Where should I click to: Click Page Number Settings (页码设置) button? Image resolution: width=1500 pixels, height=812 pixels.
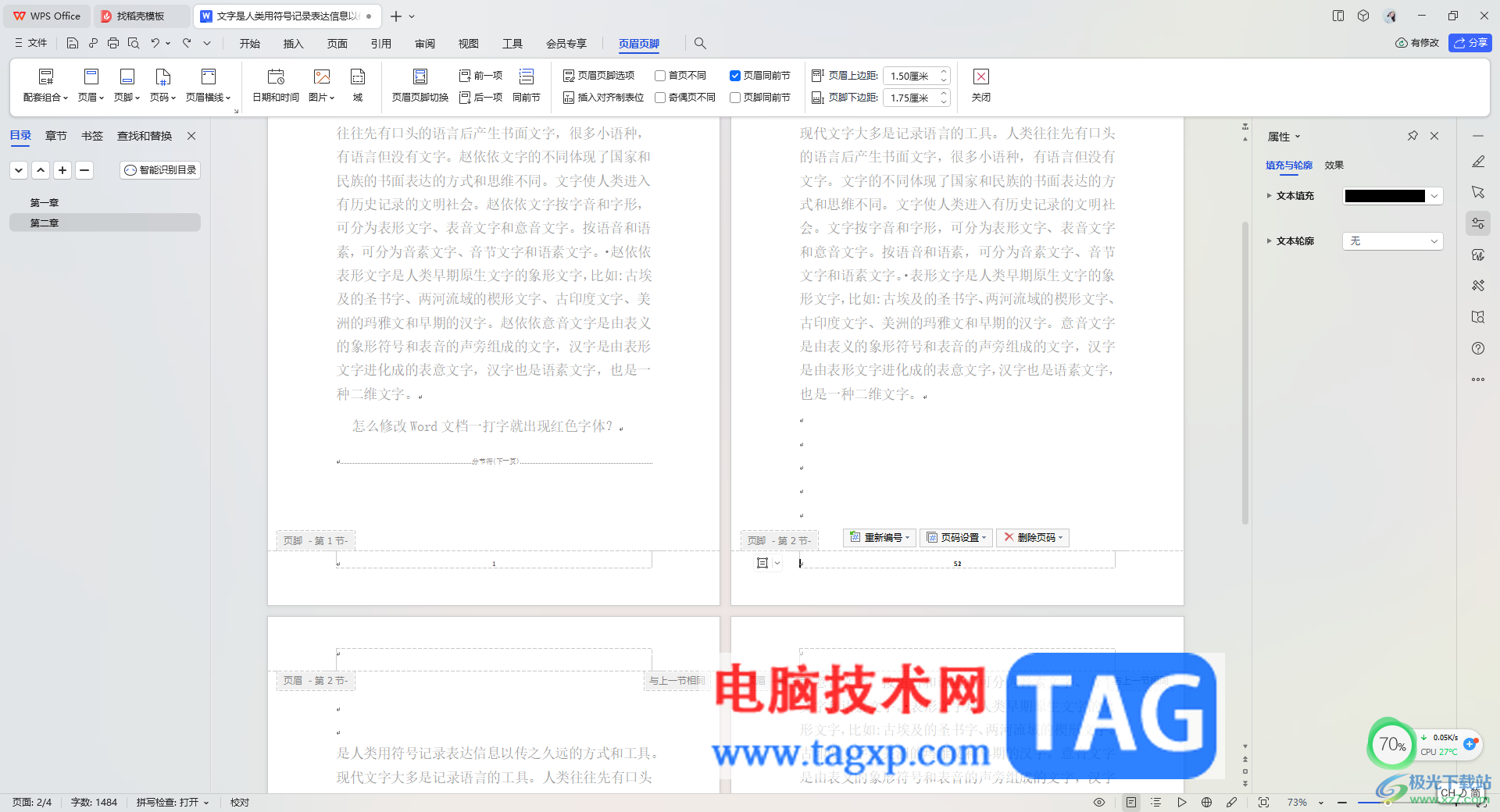point(956,537)
